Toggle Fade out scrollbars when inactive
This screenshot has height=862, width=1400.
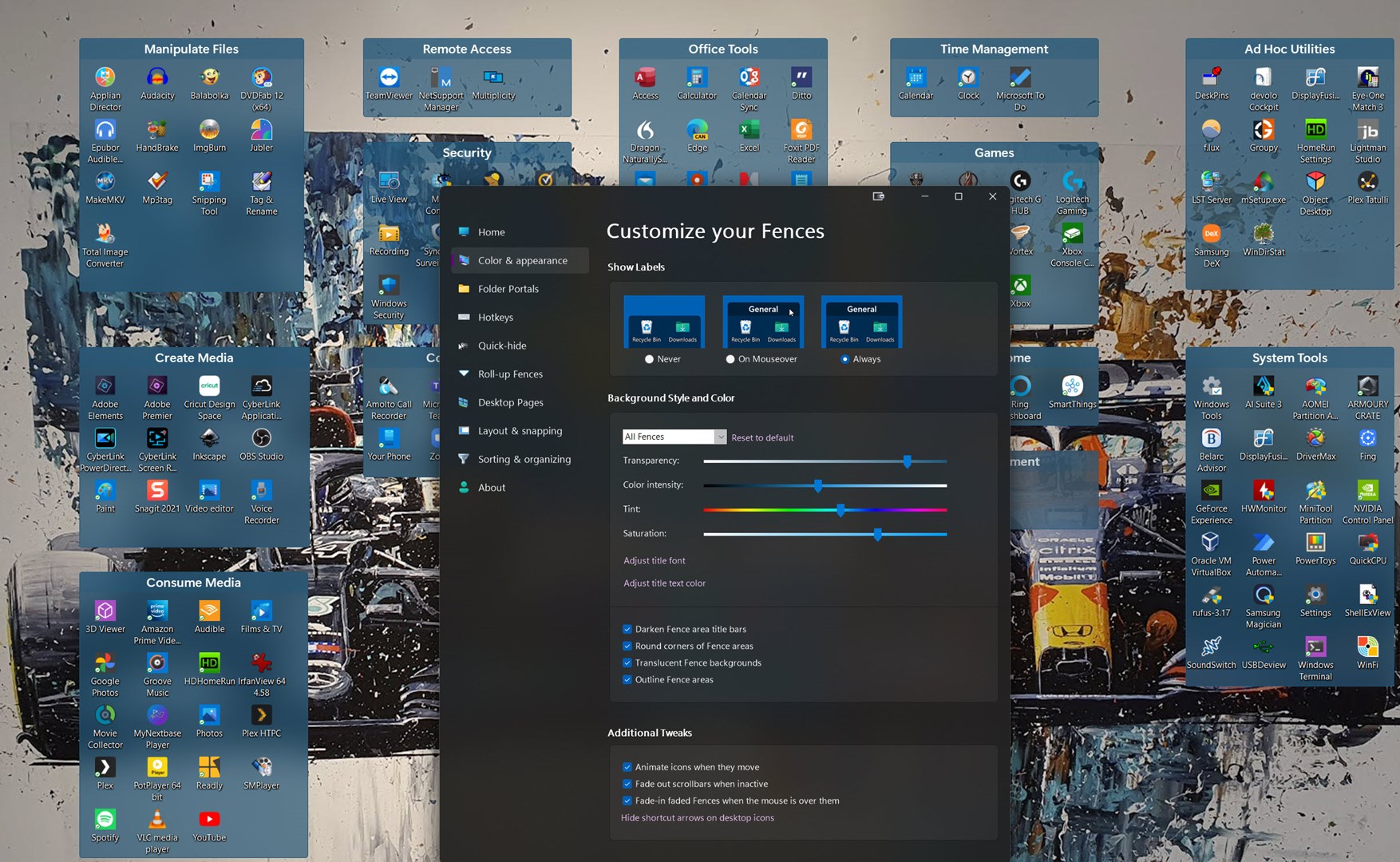tap(627, 784)
